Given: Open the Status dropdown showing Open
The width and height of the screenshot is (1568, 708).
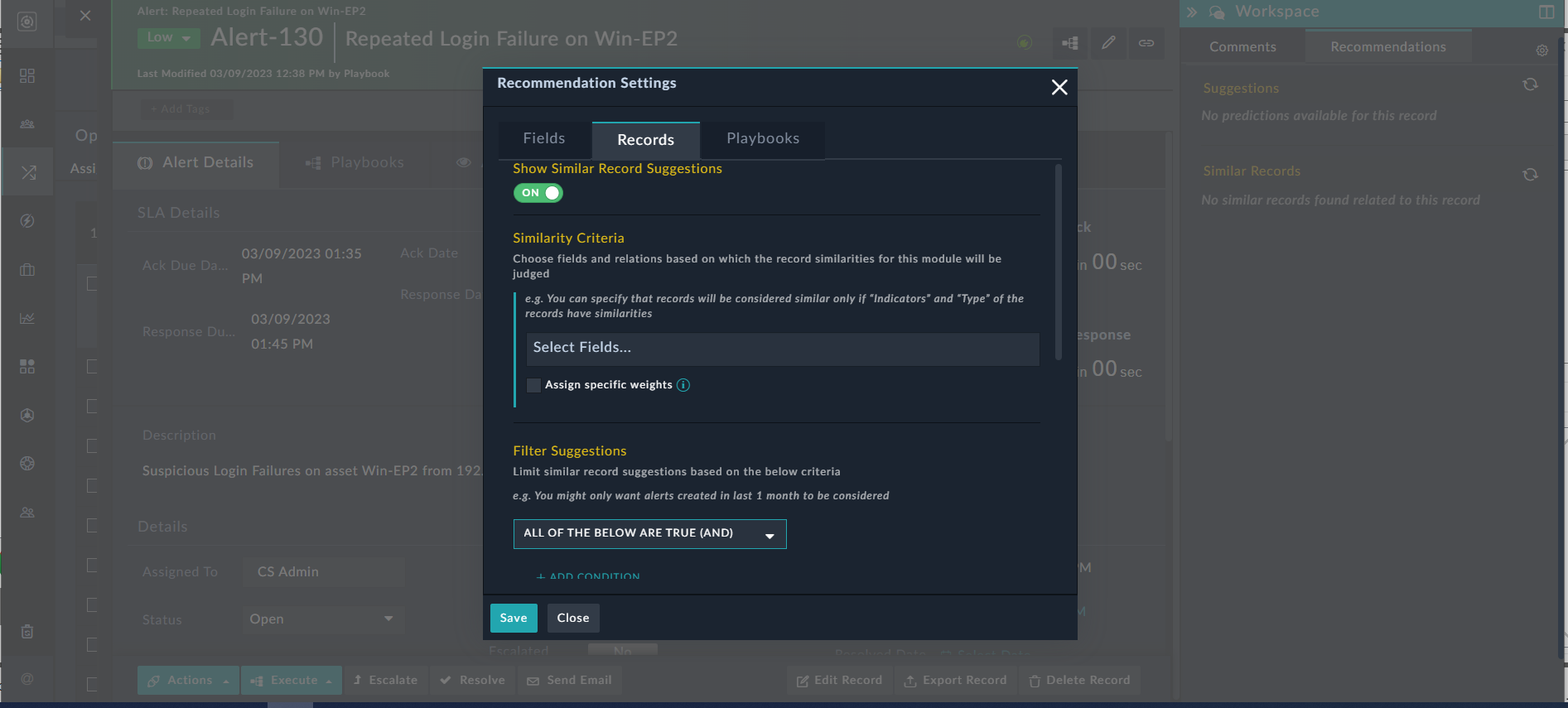Looking at the screenshot, I should coord(323,619).
